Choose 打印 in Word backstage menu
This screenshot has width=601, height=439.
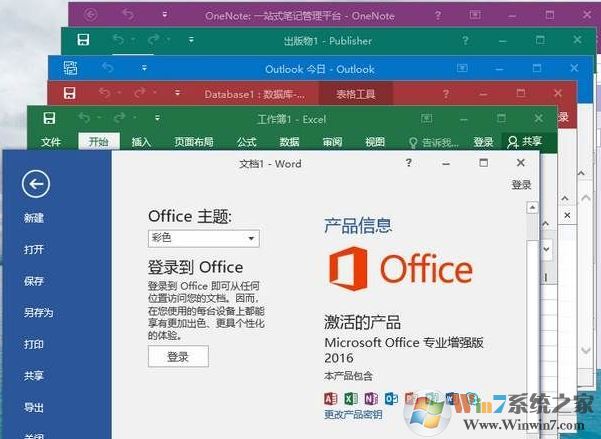coord(34,344)
